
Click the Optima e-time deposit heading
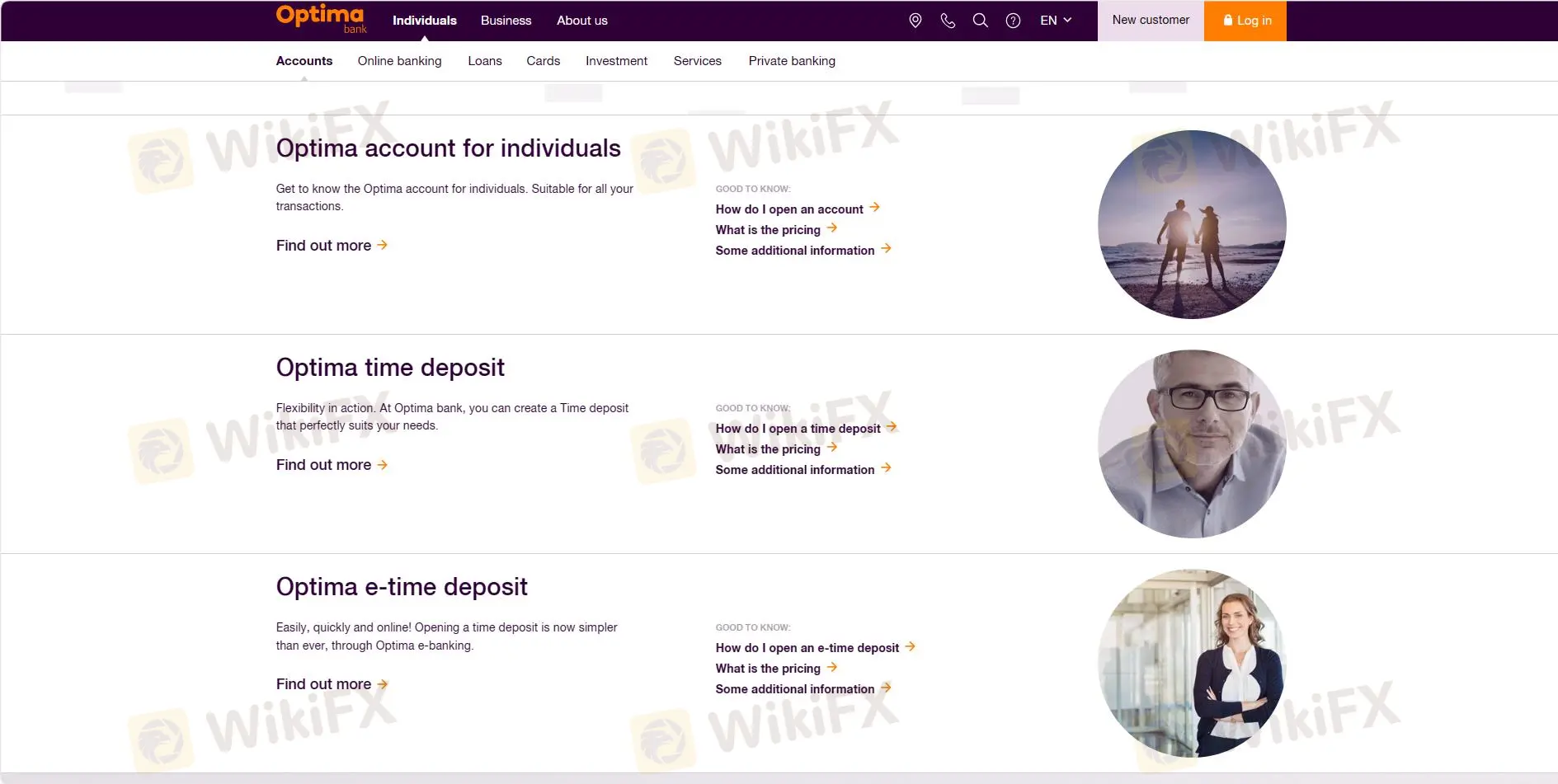(x=402, y=587)
